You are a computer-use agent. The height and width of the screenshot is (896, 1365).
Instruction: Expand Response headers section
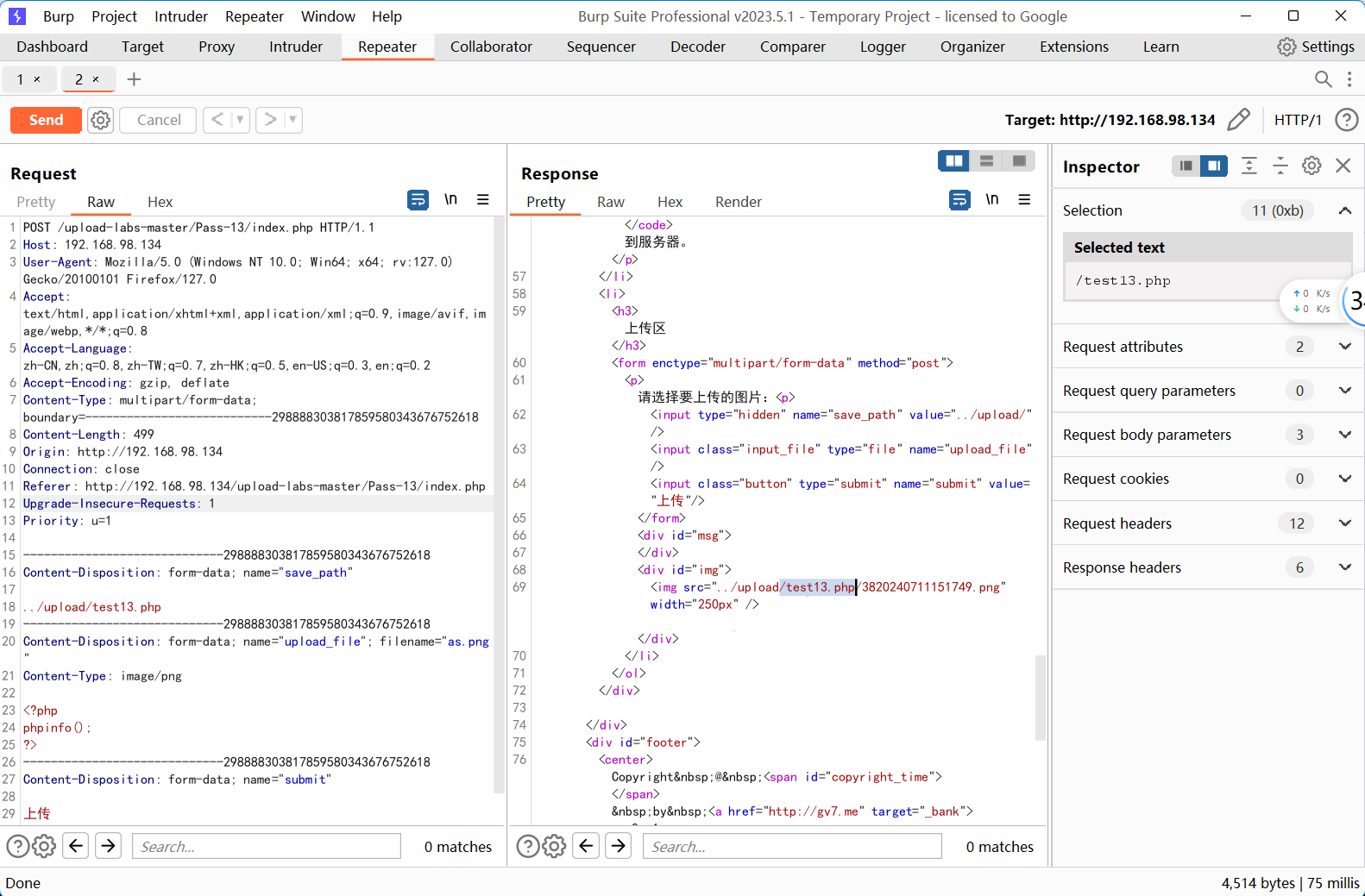1345,567
